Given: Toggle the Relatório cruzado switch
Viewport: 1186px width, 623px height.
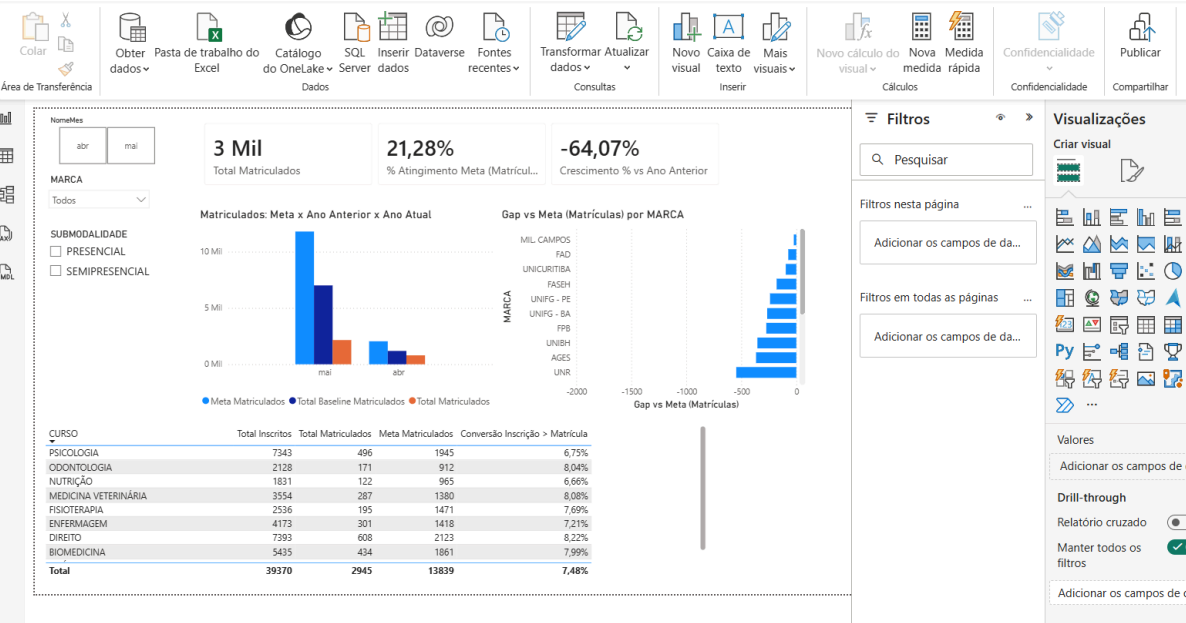Looking at the screenshot, I should click(x=1176, y=522).
